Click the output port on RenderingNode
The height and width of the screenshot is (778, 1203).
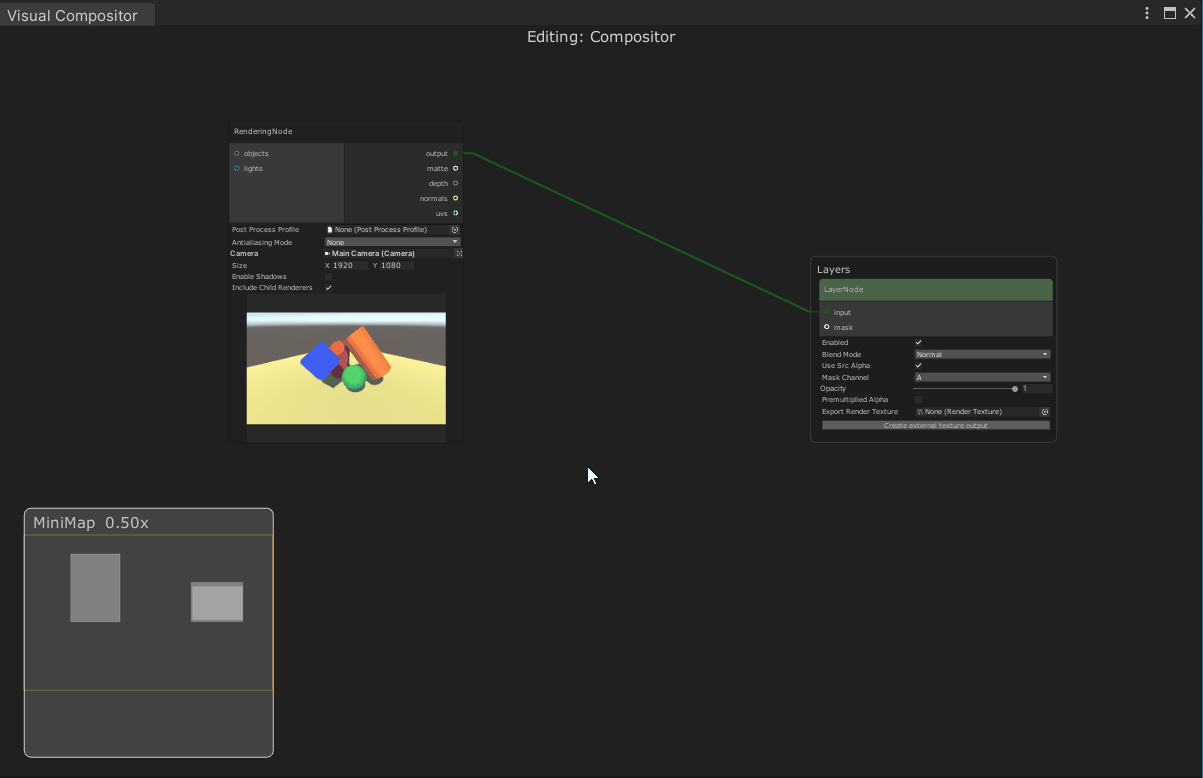pyautogui.click(x=457, y=153)
